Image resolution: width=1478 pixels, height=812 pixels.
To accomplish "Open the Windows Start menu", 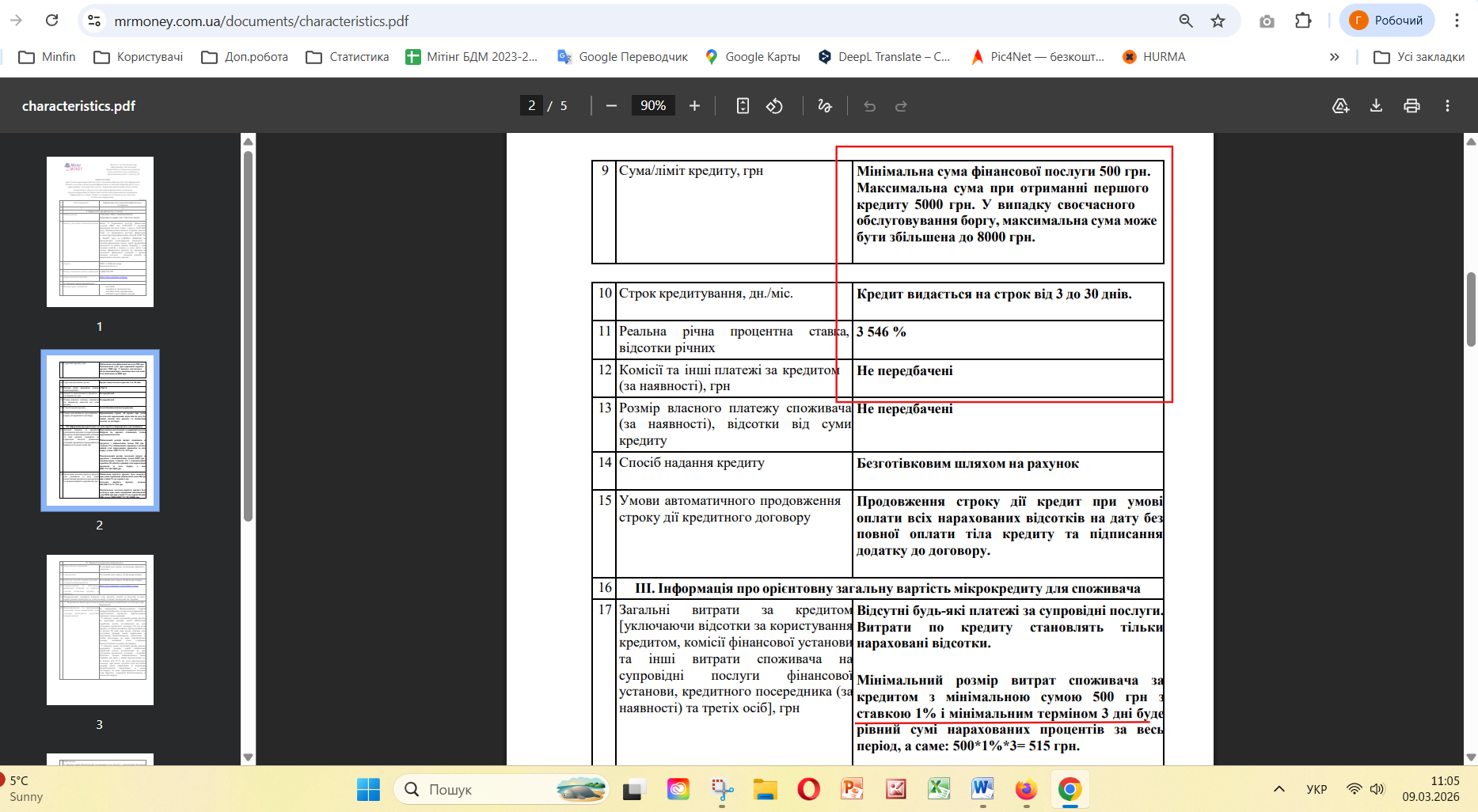I will pyautogui.click(x=368, y=789).
